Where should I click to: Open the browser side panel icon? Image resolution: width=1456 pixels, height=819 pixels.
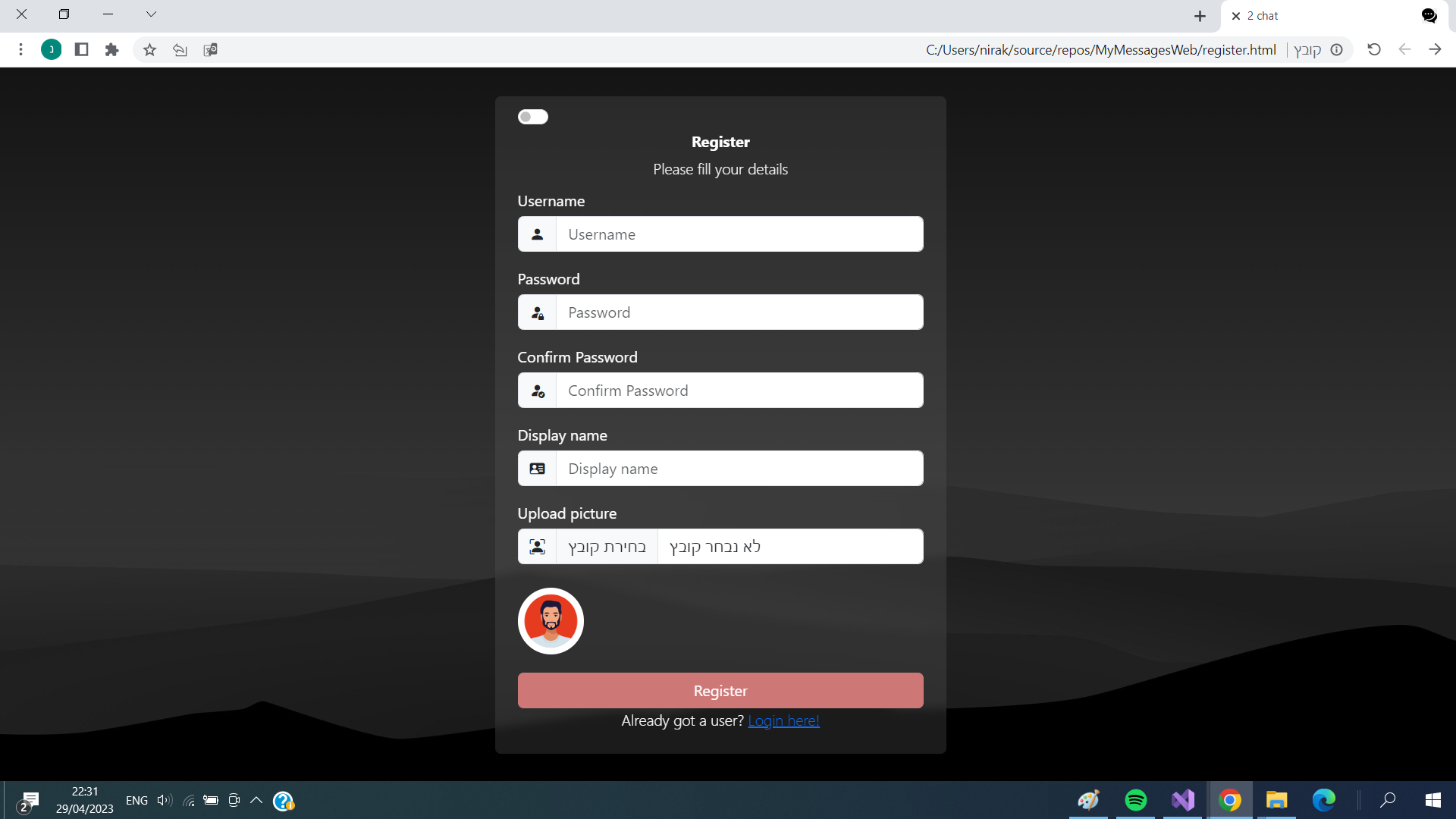tap(81, 50)
